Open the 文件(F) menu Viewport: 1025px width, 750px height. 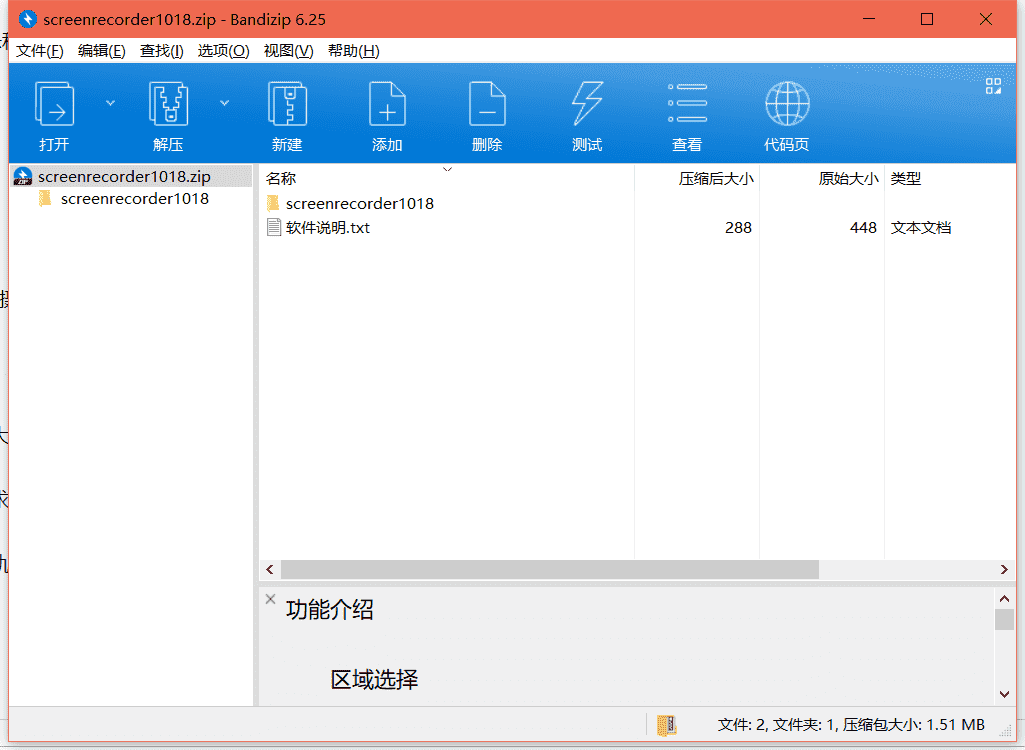[39, 50]
